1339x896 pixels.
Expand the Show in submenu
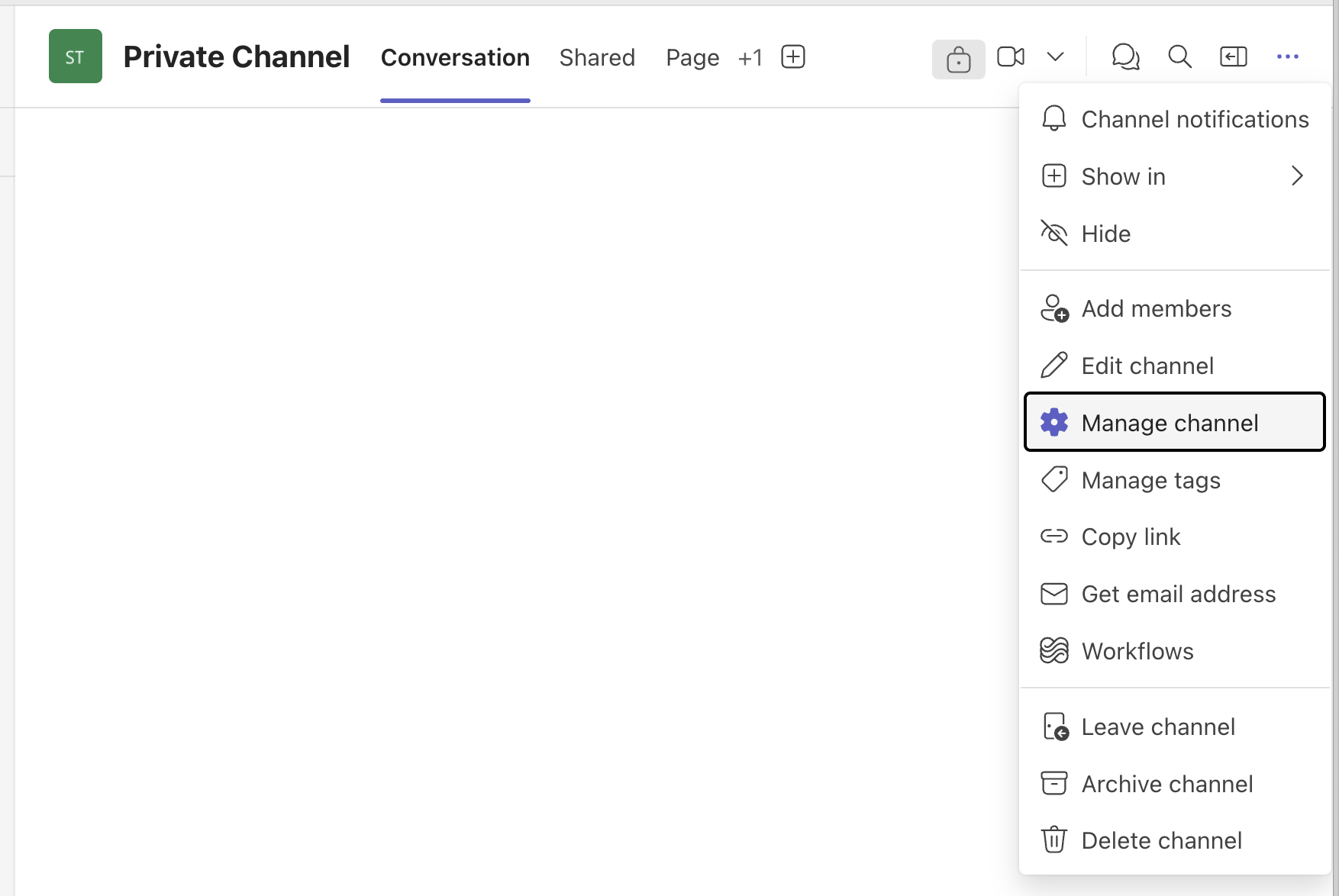coord(1175,176)
